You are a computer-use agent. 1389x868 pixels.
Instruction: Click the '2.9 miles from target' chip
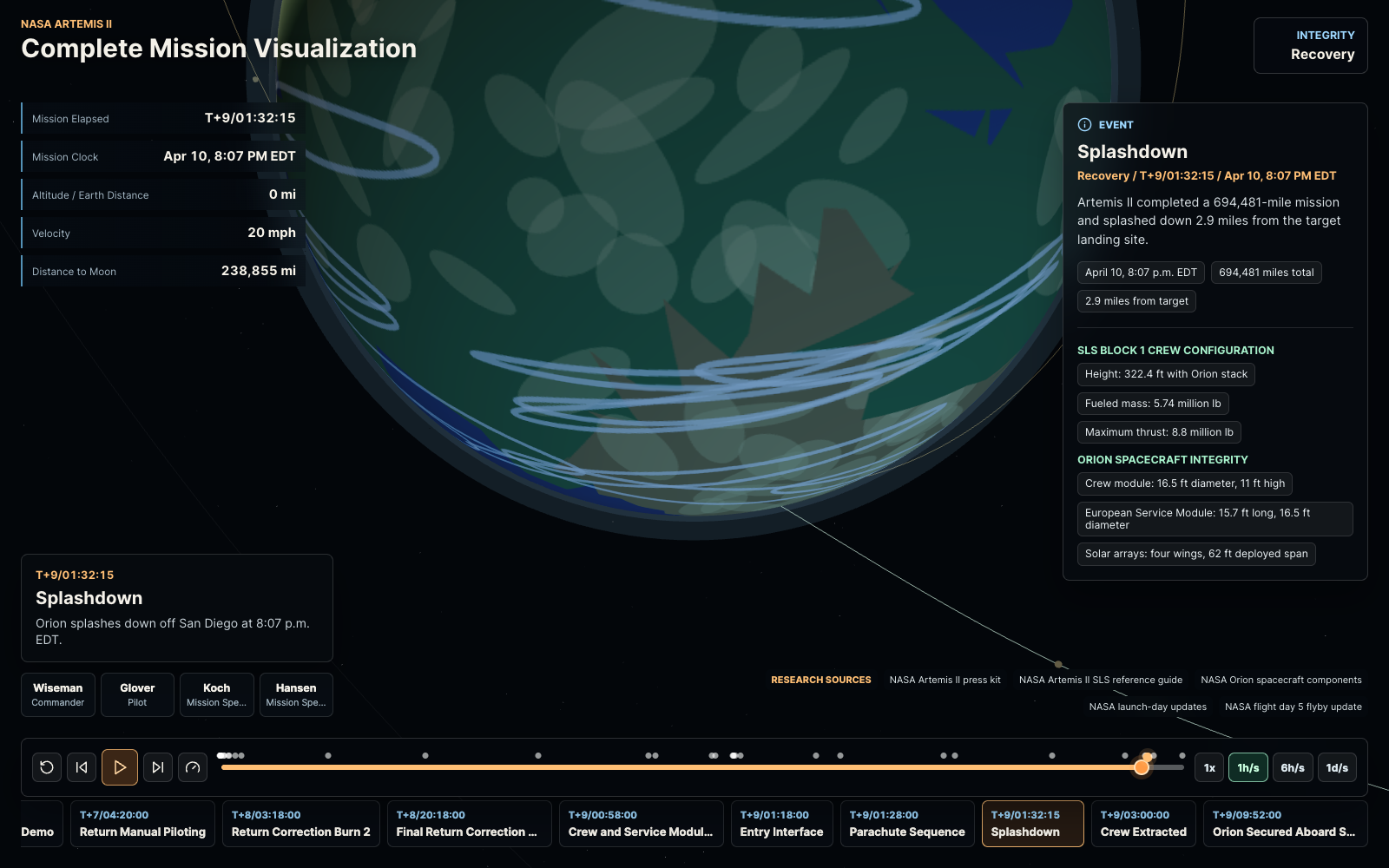[x=1136, y=301]
